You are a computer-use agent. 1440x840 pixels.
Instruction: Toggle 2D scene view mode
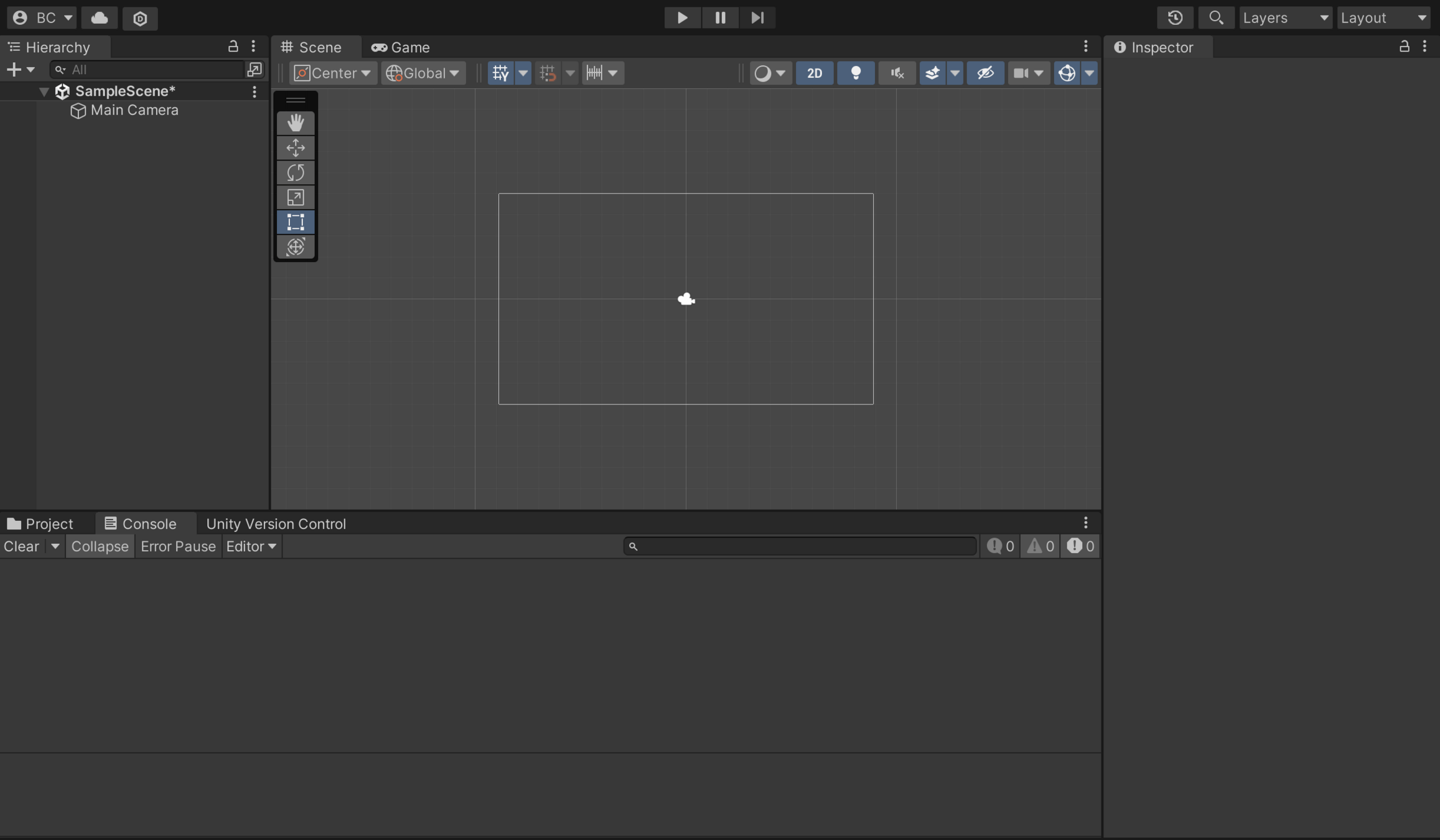click(814, 73)
